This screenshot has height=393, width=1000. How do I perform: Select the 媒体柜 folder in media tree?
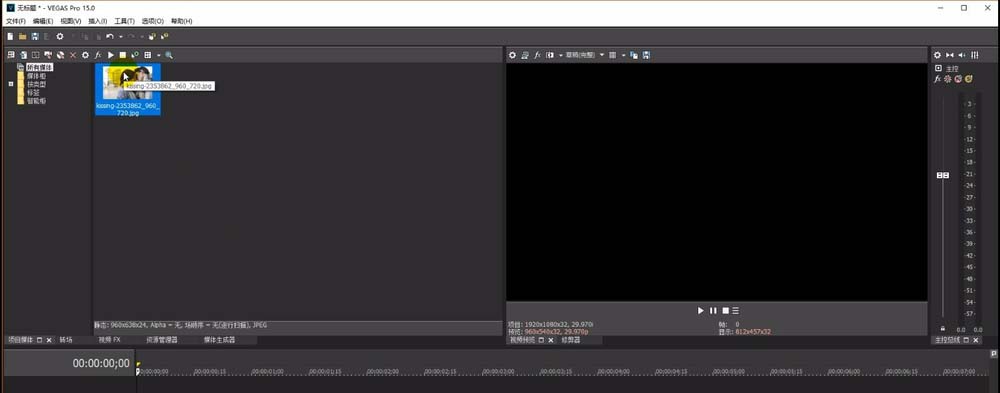tap(36, 75)
